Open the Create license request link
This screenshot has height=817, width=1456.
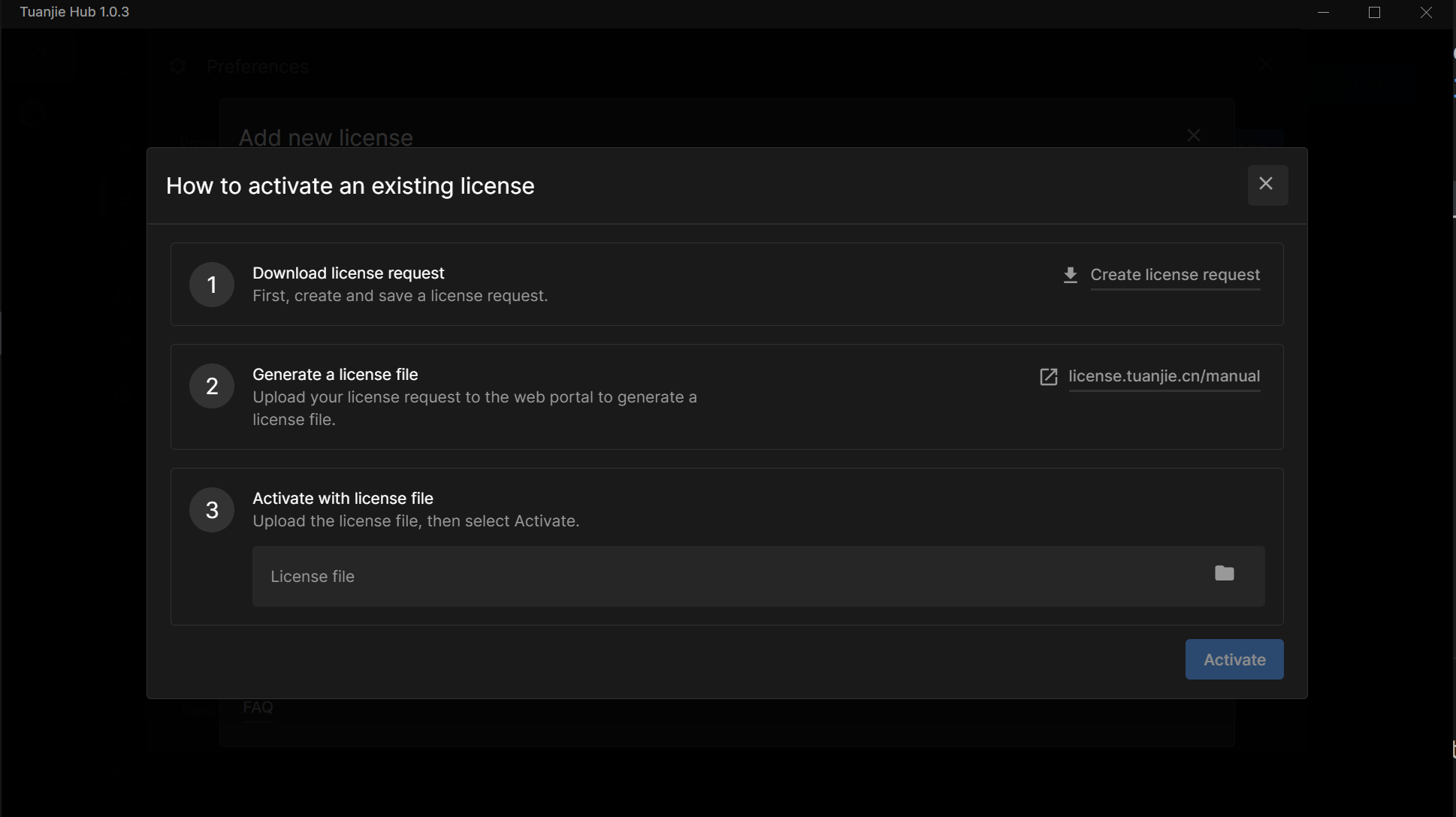point(1175,275)
